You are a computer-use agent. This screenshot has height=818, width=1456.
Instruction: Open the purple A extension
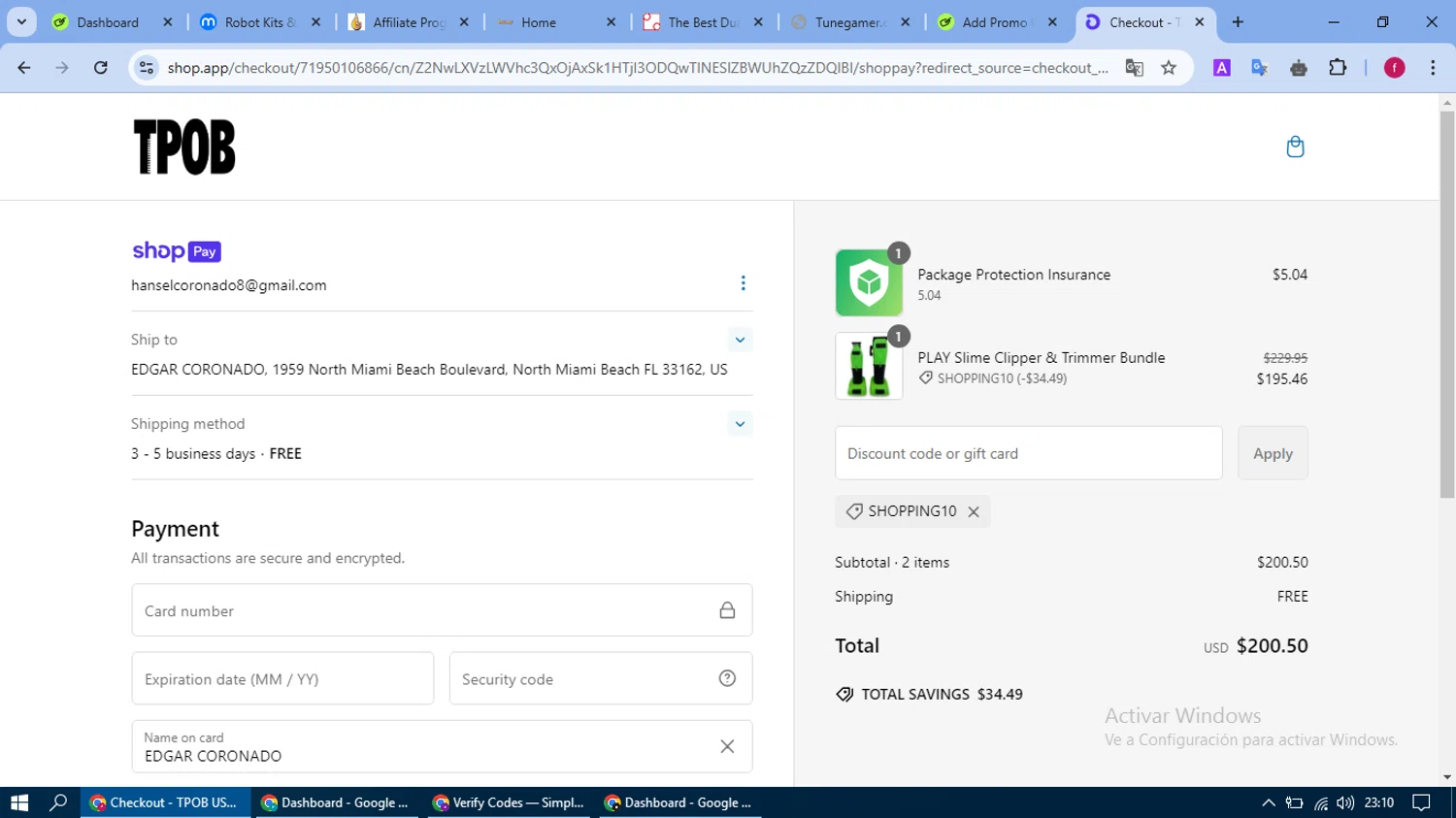click(x=1222, y=67)
